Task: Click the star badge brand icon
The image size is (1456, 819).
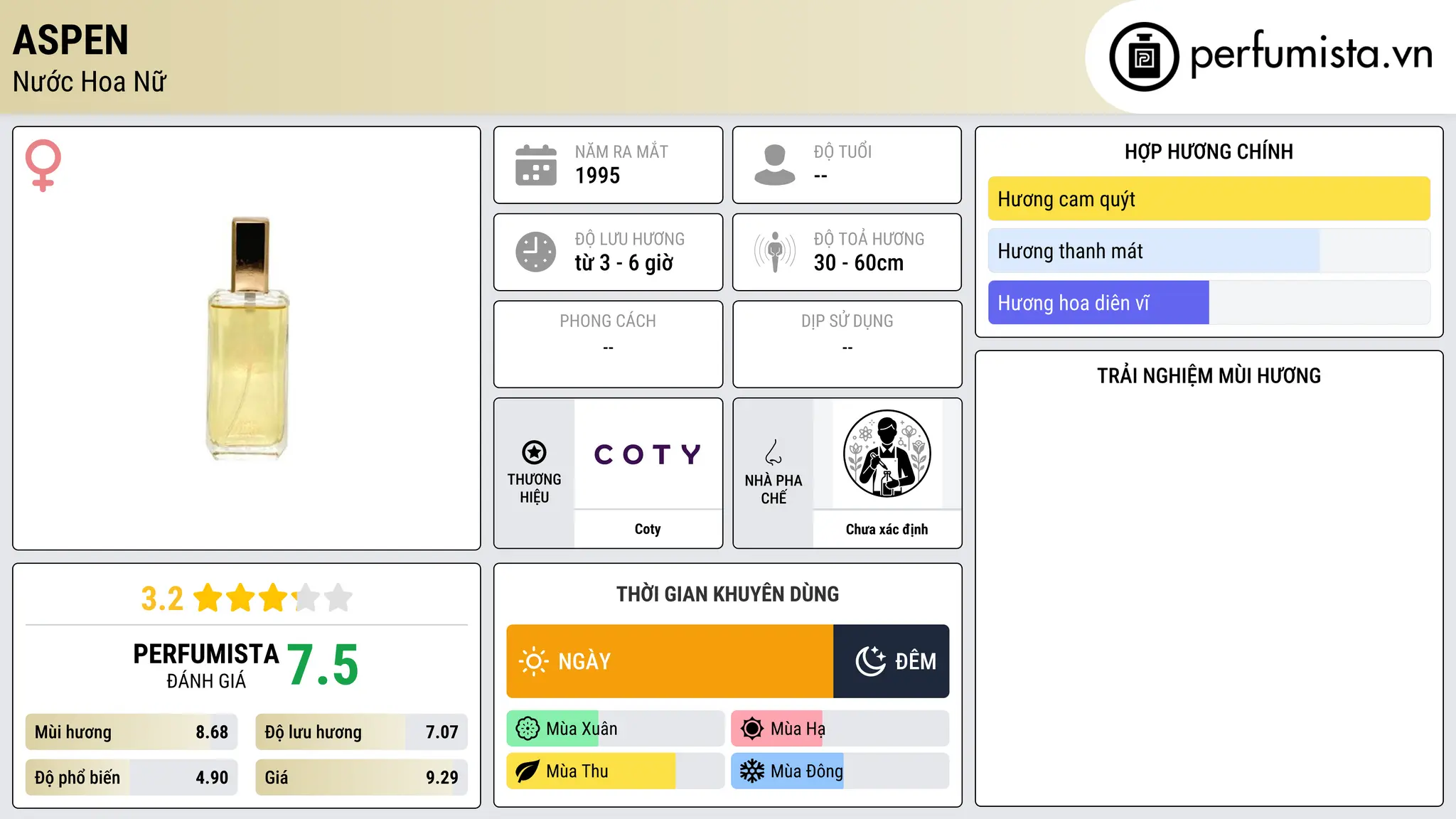Action: click(534, 452)
